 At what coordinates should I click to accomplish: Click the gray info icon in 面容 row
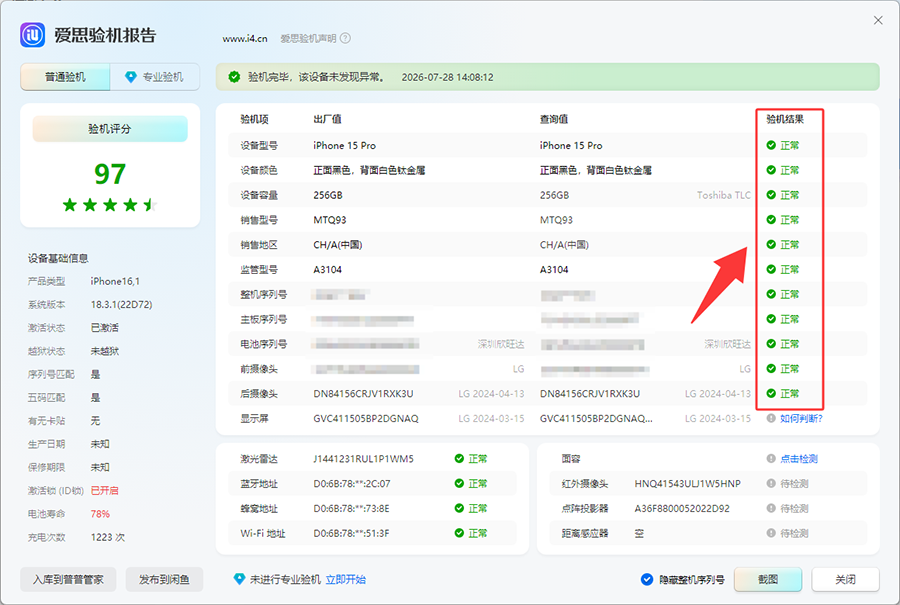(771, 458)
